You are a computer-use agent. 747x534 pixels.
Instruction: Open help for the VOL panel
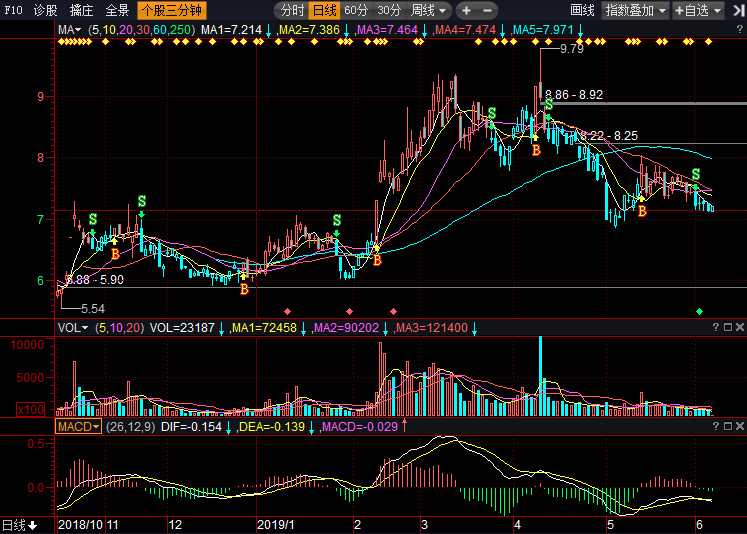[716, 327]
